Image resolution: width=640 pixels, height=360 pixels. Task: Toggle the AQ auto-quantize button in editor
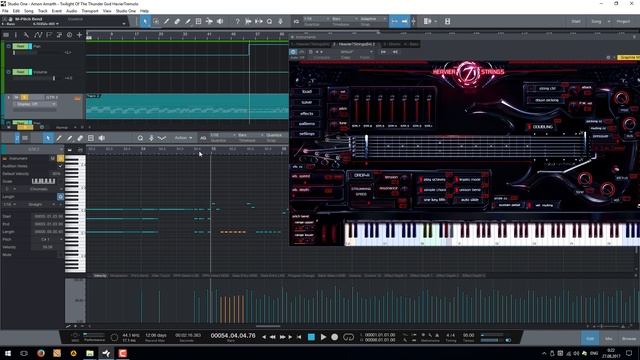203,138
